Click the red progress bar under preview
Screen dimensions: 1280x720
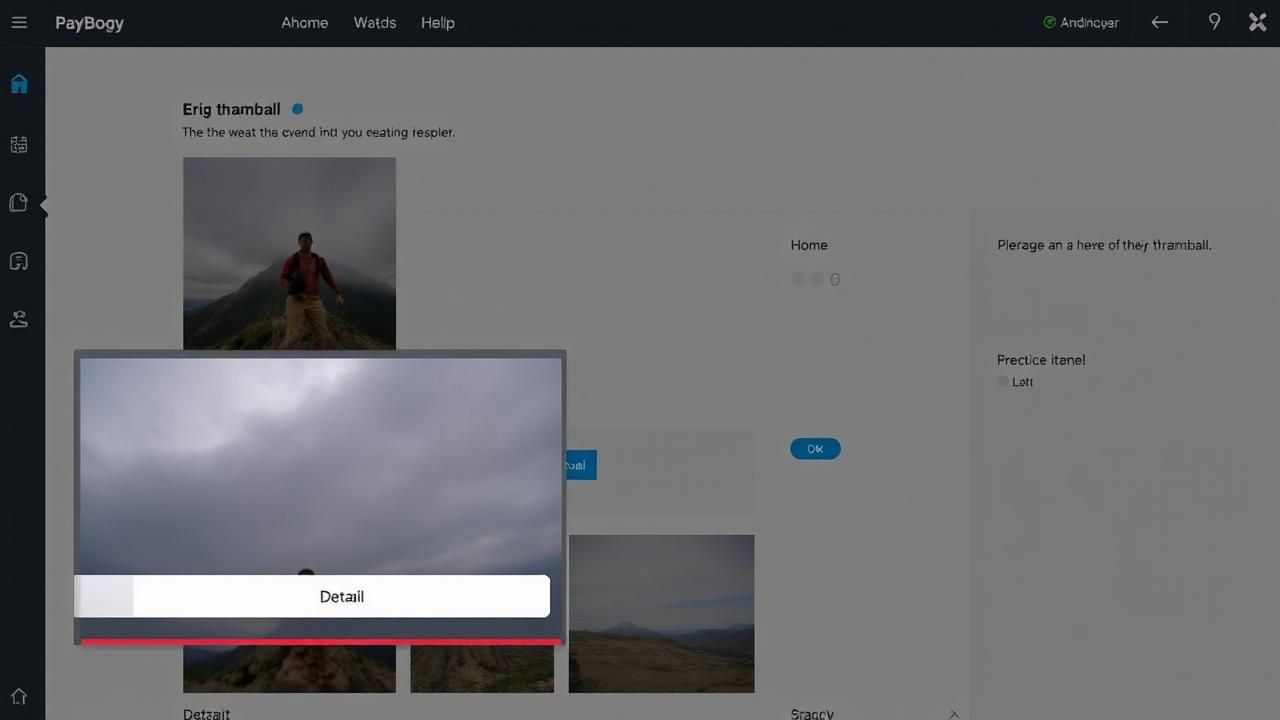pyautogui.click(x=320, y=642)
